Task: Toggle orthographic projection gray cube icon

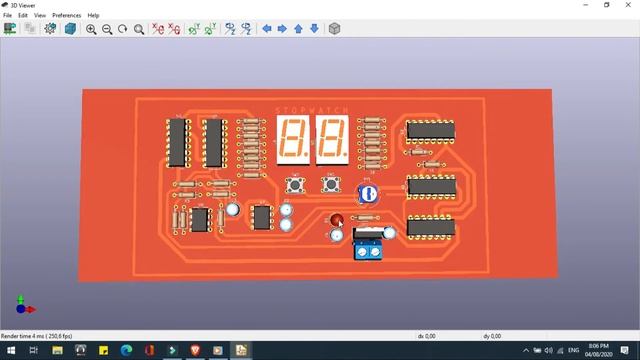Action: click(334, 29)
